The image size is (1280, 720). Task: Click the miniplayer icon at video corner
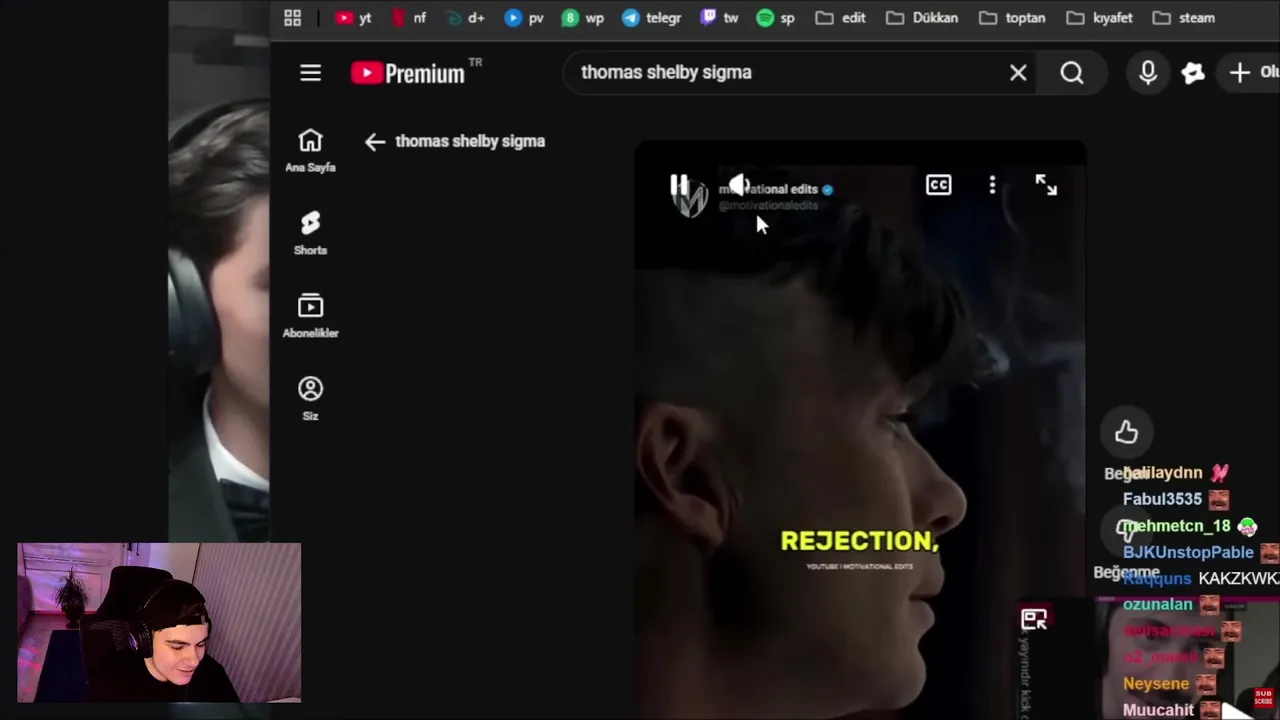click(x=1034, y=620)
